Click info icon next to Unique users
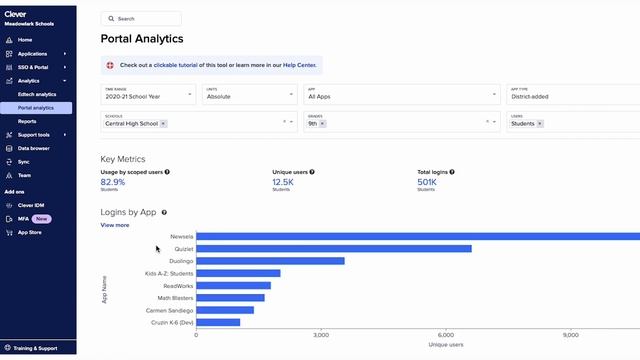 [312, 172]
